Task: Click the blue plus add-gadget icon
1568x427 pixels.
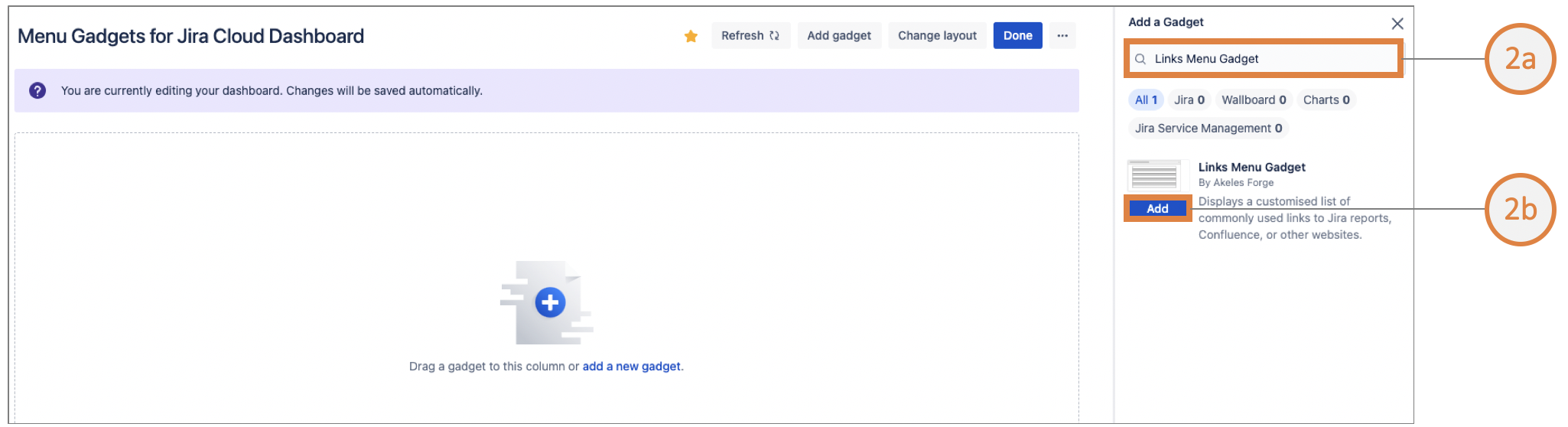Action: click(550, 302)
